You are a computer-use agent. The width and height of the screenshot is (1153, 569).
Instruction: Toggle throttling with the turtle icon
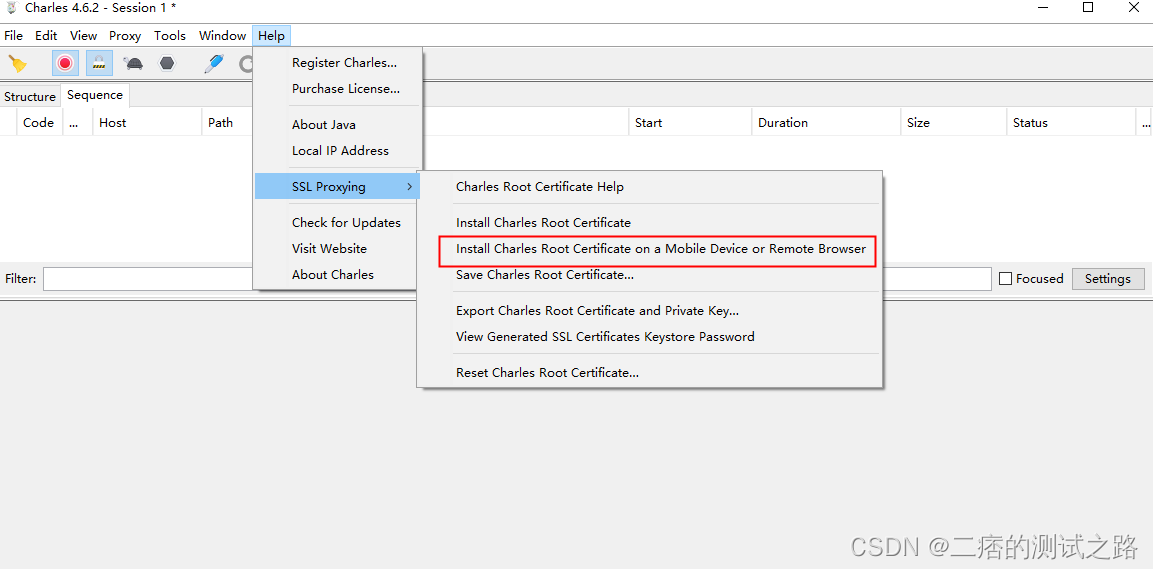[134, 64]
